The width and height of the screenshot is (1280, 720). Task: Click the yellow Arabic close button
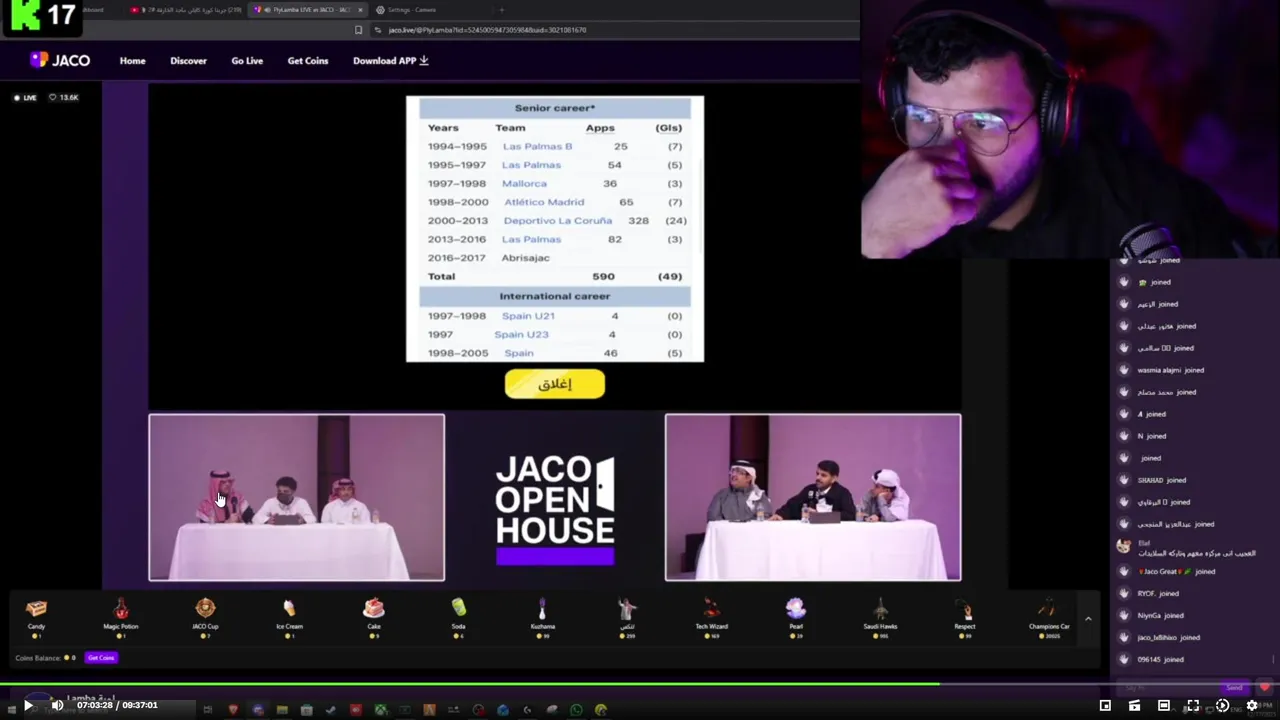pyautogui.click(x=555, y=384)
